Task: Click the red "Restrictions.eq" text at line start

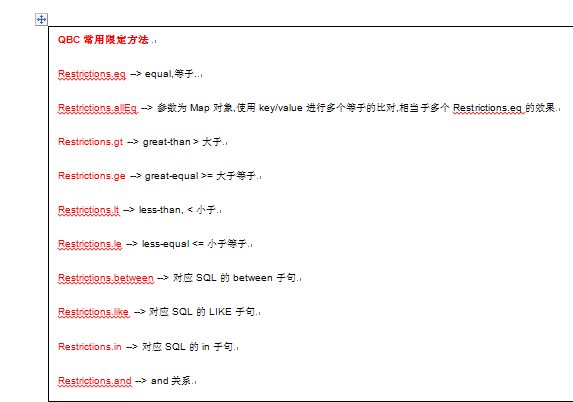Action: click(92, 74)
